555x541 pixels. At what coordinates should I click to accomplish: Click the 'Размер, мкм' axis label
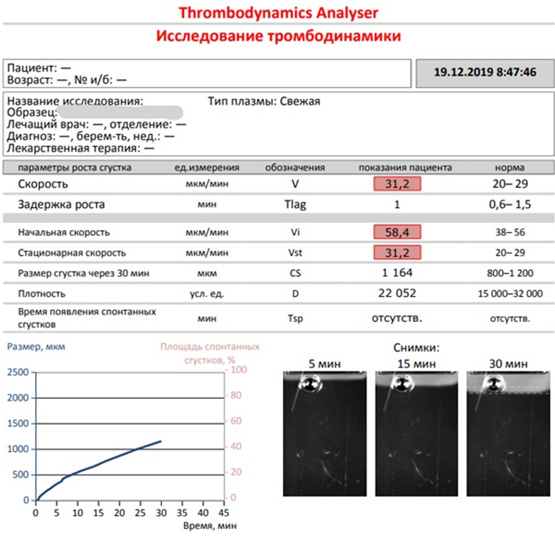[x=36, y=347]
